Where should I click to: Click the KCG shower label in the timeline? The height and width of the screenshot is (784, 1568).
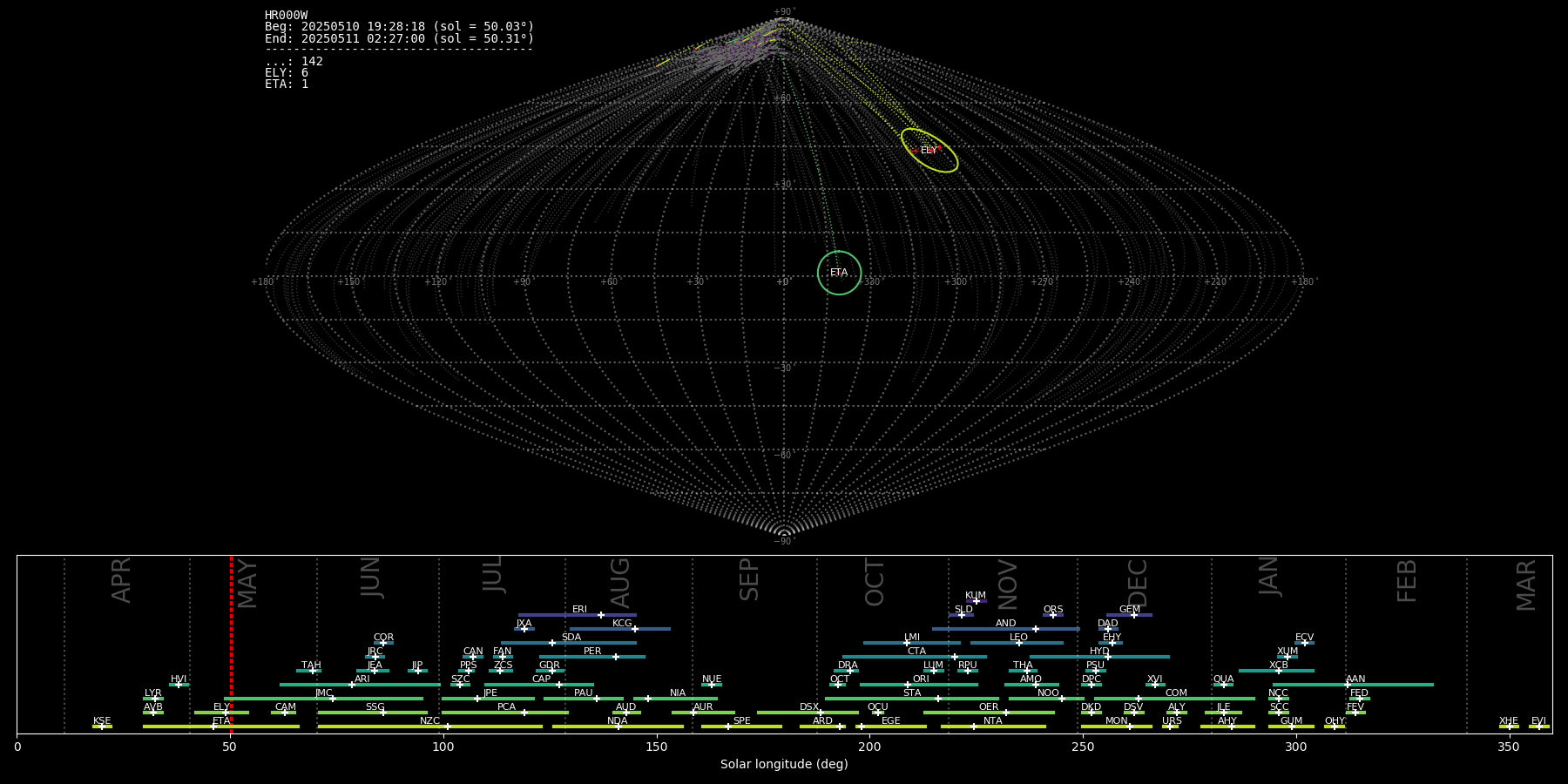point(622,624)
